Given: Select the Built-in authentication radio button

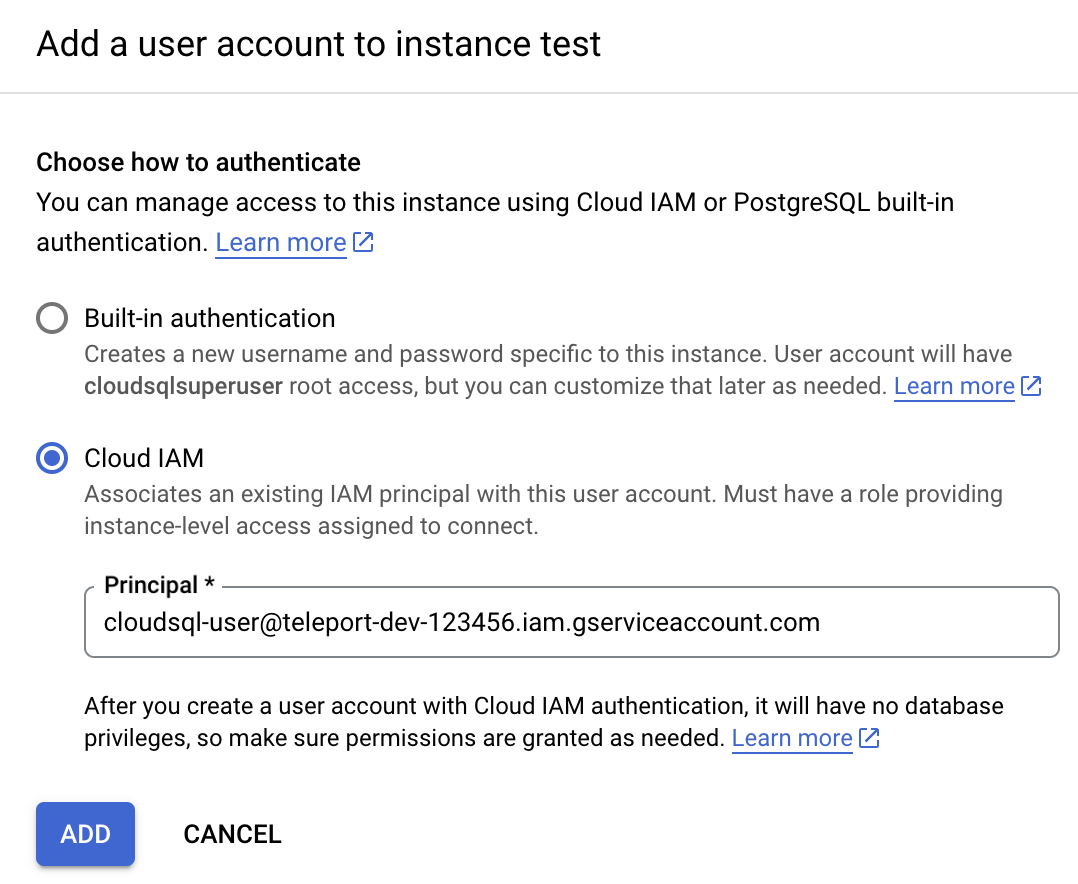Looking at the screenshot, I should 51,318.
